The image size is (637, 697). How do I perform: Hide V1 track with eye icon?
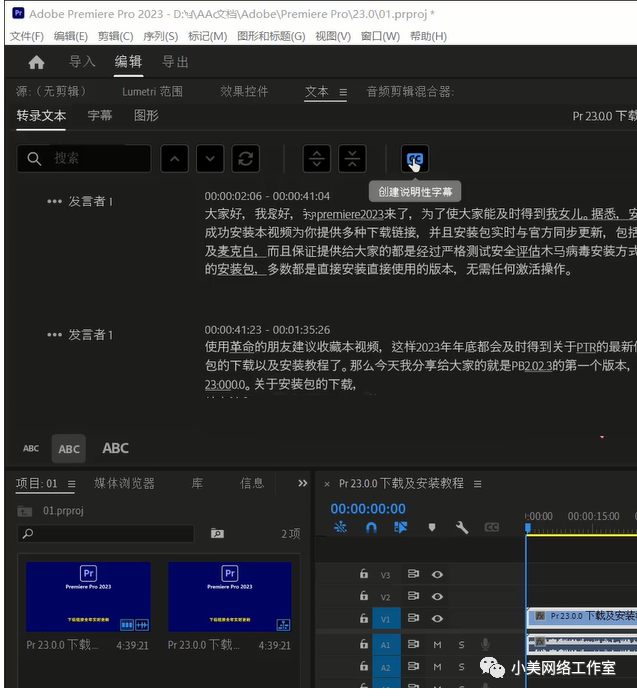[x=437, y=618]
